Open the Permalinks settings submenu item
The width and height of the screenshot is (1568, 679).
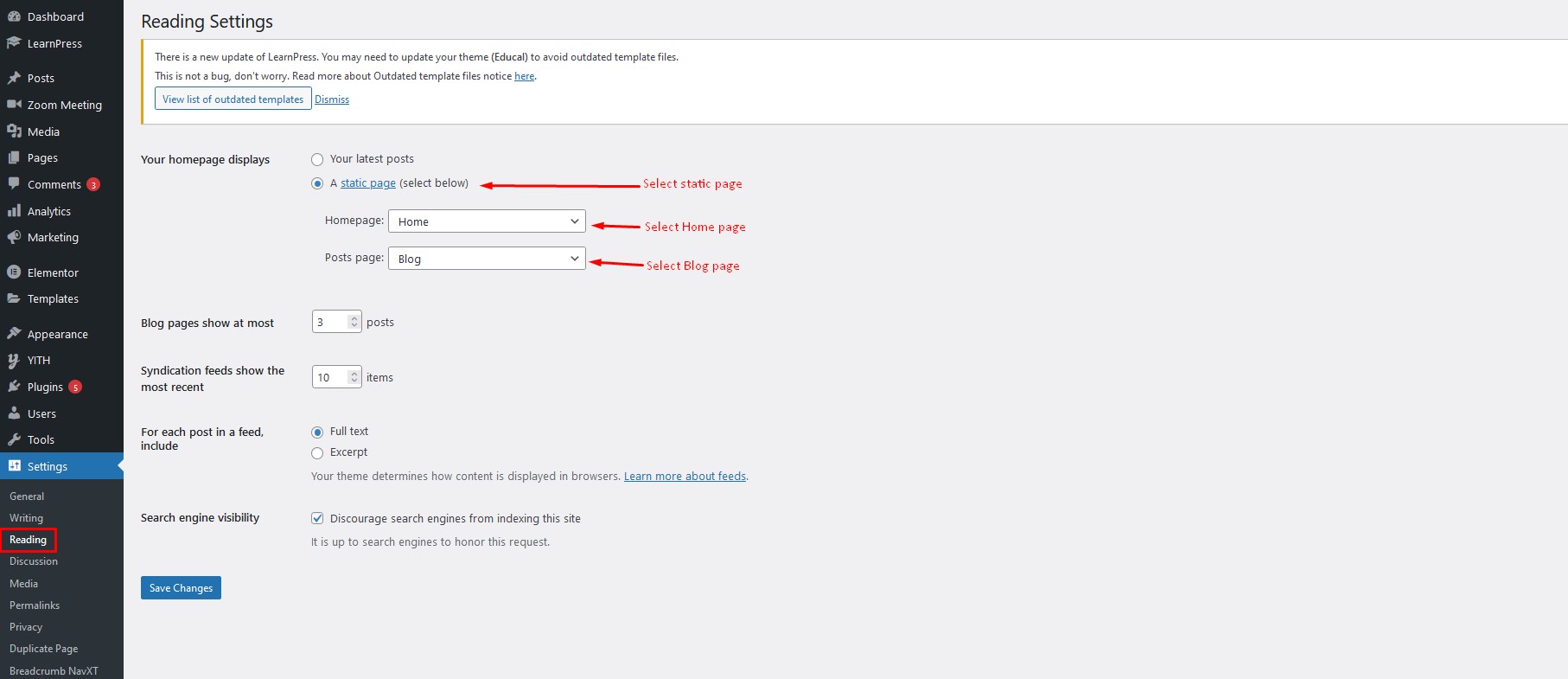pyautogui.click(x=35, y=605)
